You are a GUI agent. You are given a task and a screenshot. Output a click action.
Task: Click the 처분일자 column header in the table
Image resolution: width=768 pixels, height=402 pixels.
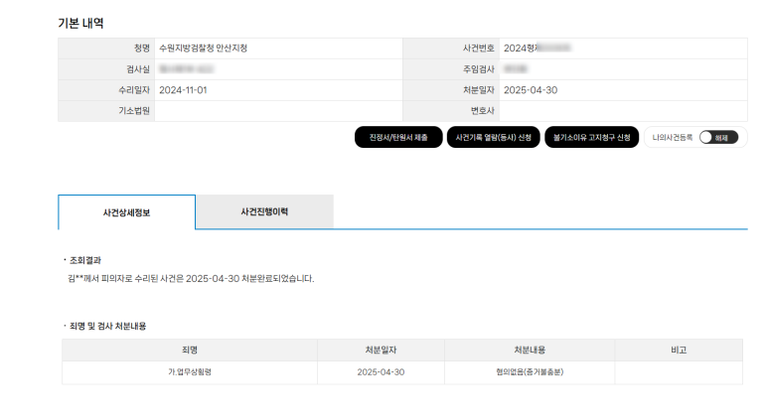(x=380, y=350)
